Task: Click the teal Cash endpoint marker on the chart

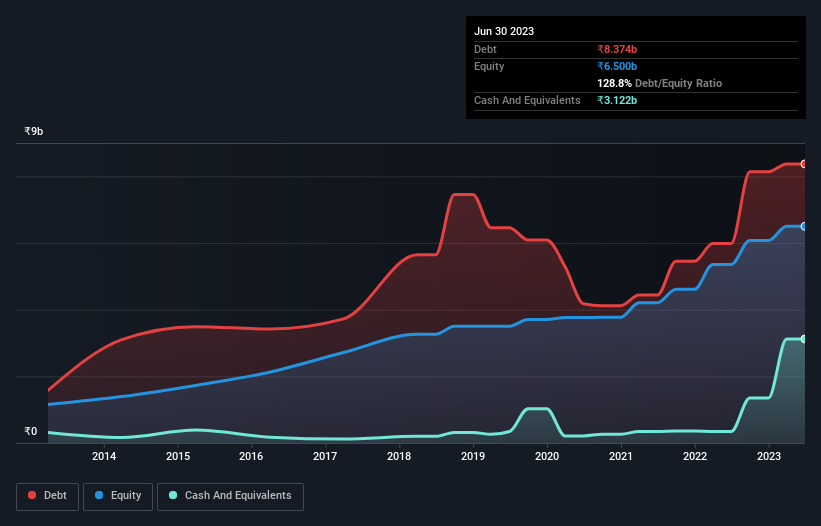Action: (804, 339)
